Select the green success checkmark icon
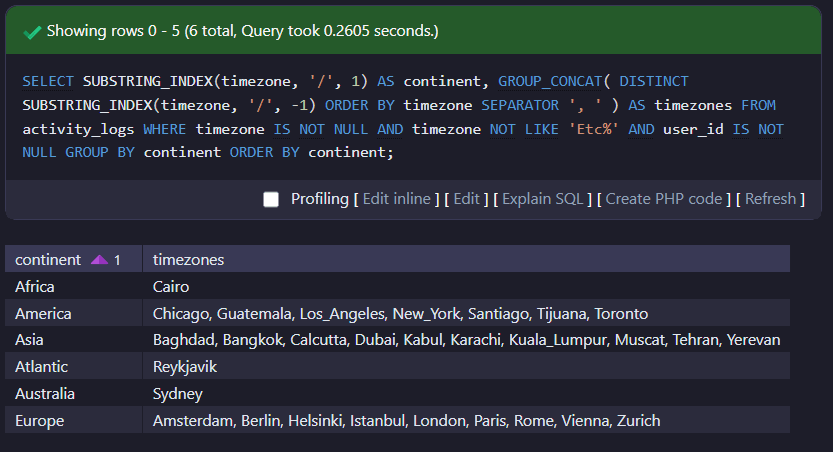833x452 pixels. pyautogui.click(x=32, y=32)
